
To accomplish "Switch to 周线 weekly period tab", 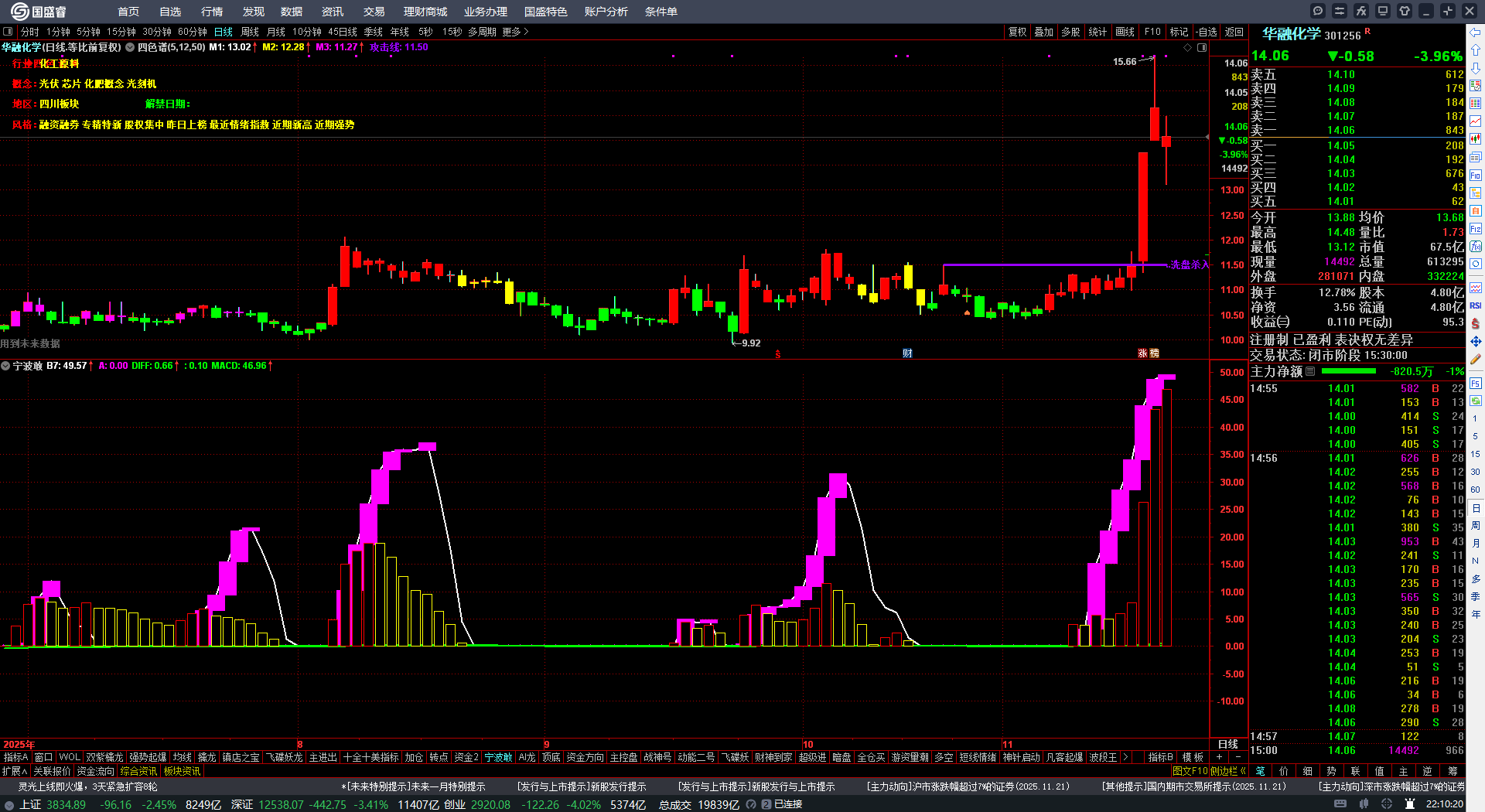I will [250, 32].
